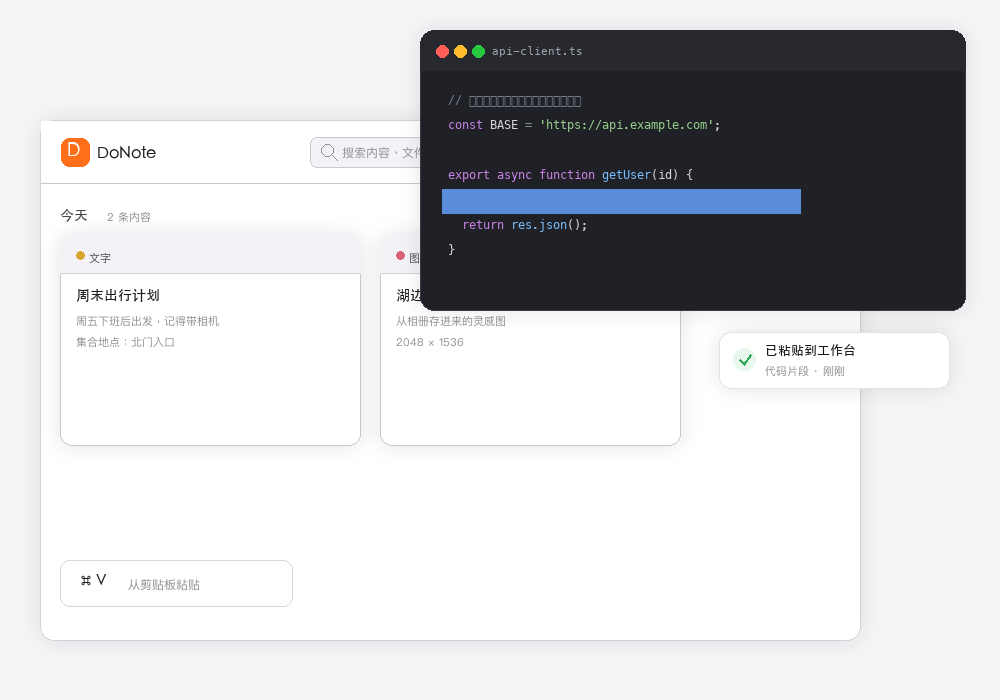Screen dimensions: 1000x700
Task: Click the 已粘贴到工作台 notification toast
Action: point(834,360)
